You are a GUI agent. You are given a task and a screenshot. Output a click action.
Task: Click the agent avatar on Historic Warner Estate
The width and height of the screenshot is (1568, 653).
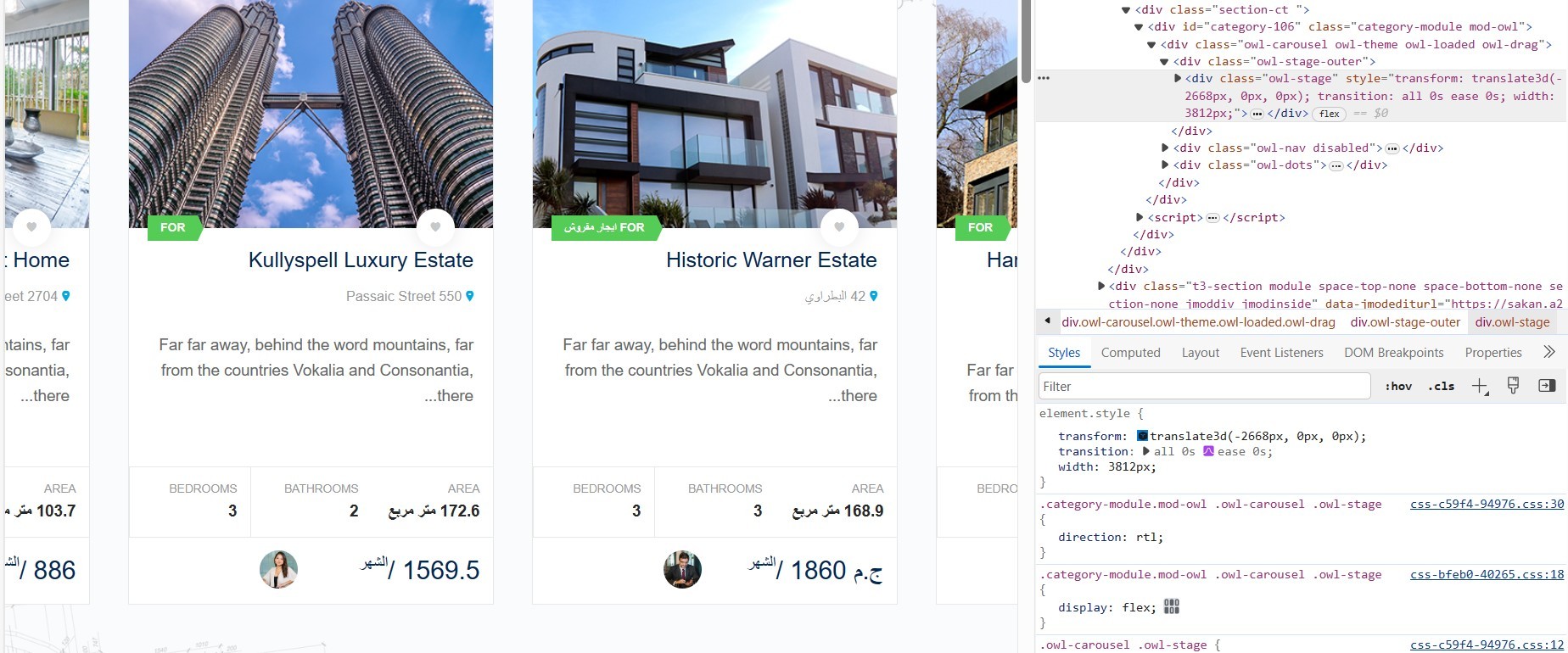(x=682, y=570)
